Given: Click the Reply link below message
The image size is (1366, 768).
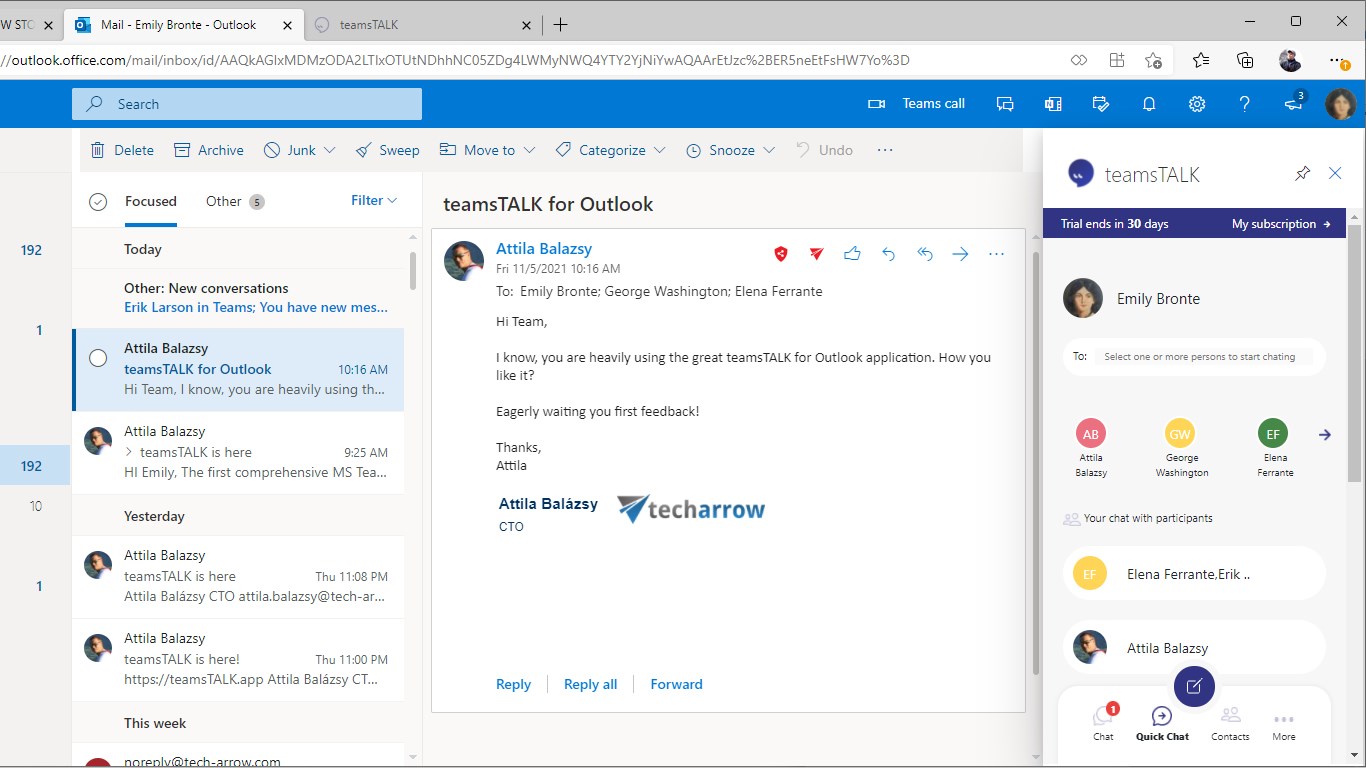Looking at the screenshot, I should click(x=513, y=684).
